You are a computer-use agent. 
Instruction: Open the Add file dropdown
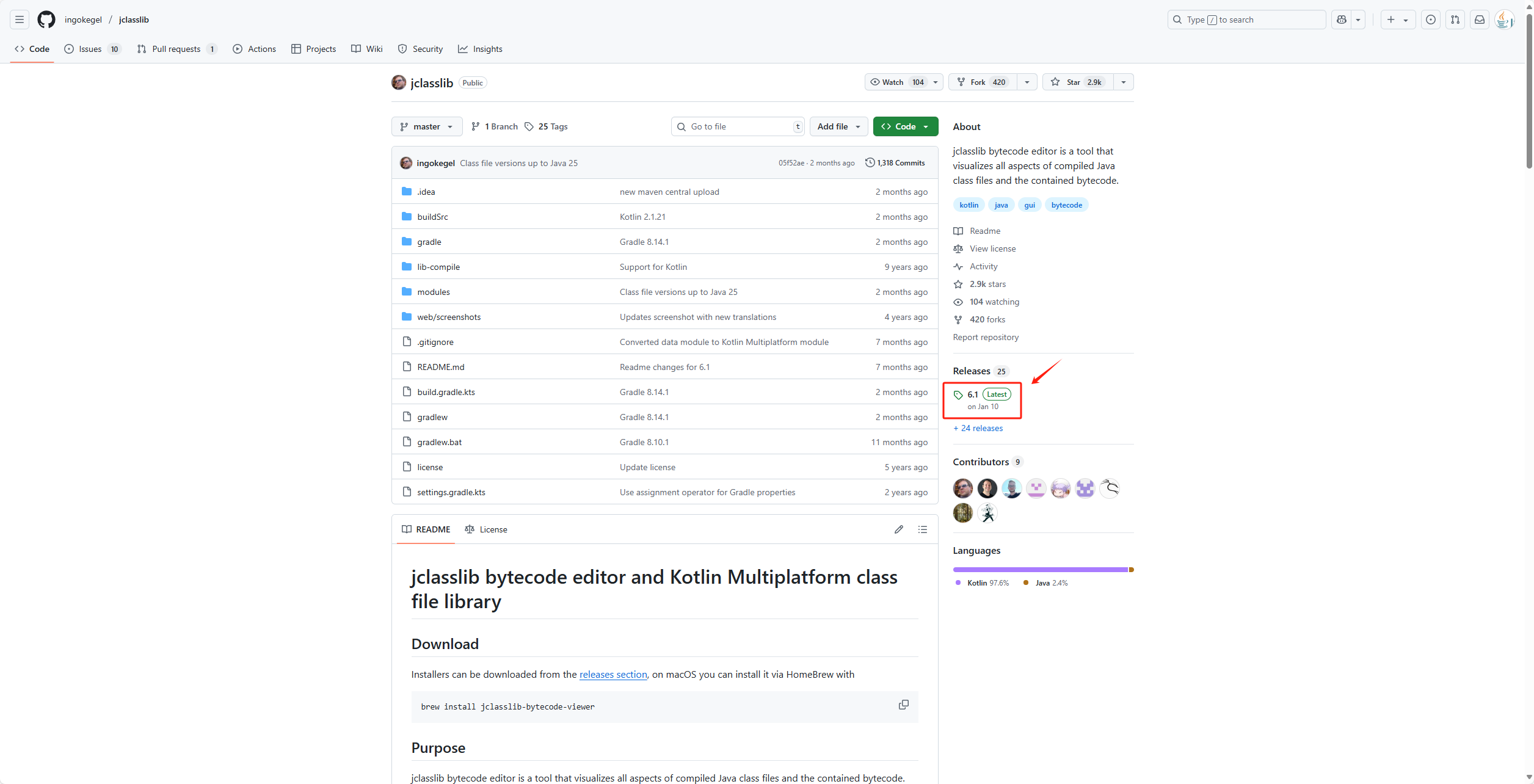coord(838,126)
